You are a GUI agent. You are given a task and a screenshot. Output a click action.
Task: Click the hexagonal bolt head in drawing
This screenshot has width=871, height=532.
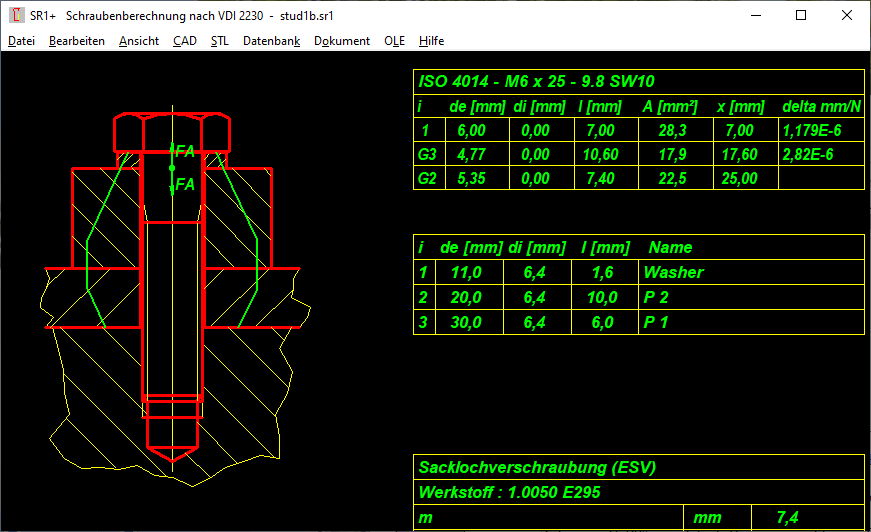pos(173,131)
